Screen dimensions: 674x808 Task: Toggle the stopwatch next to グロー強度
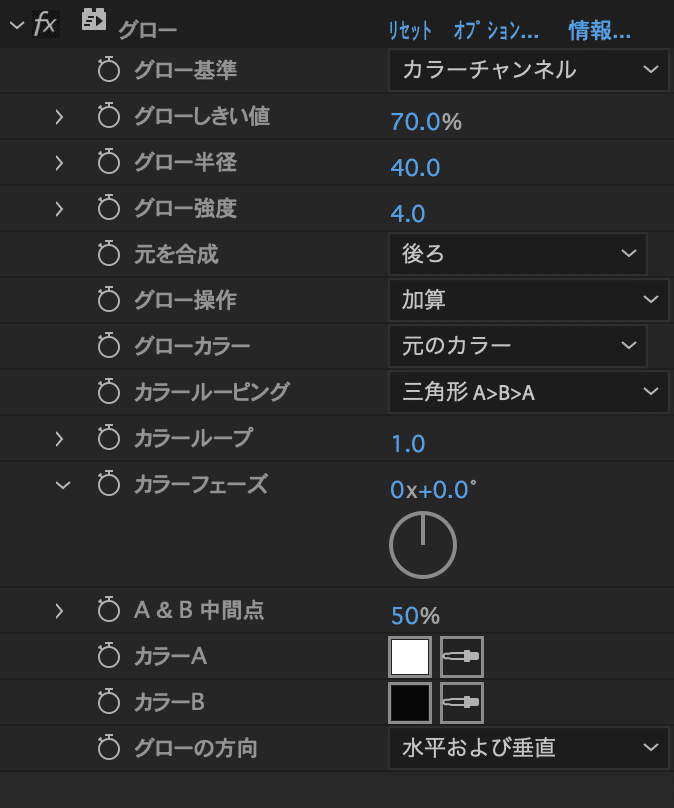pos(108,209)
